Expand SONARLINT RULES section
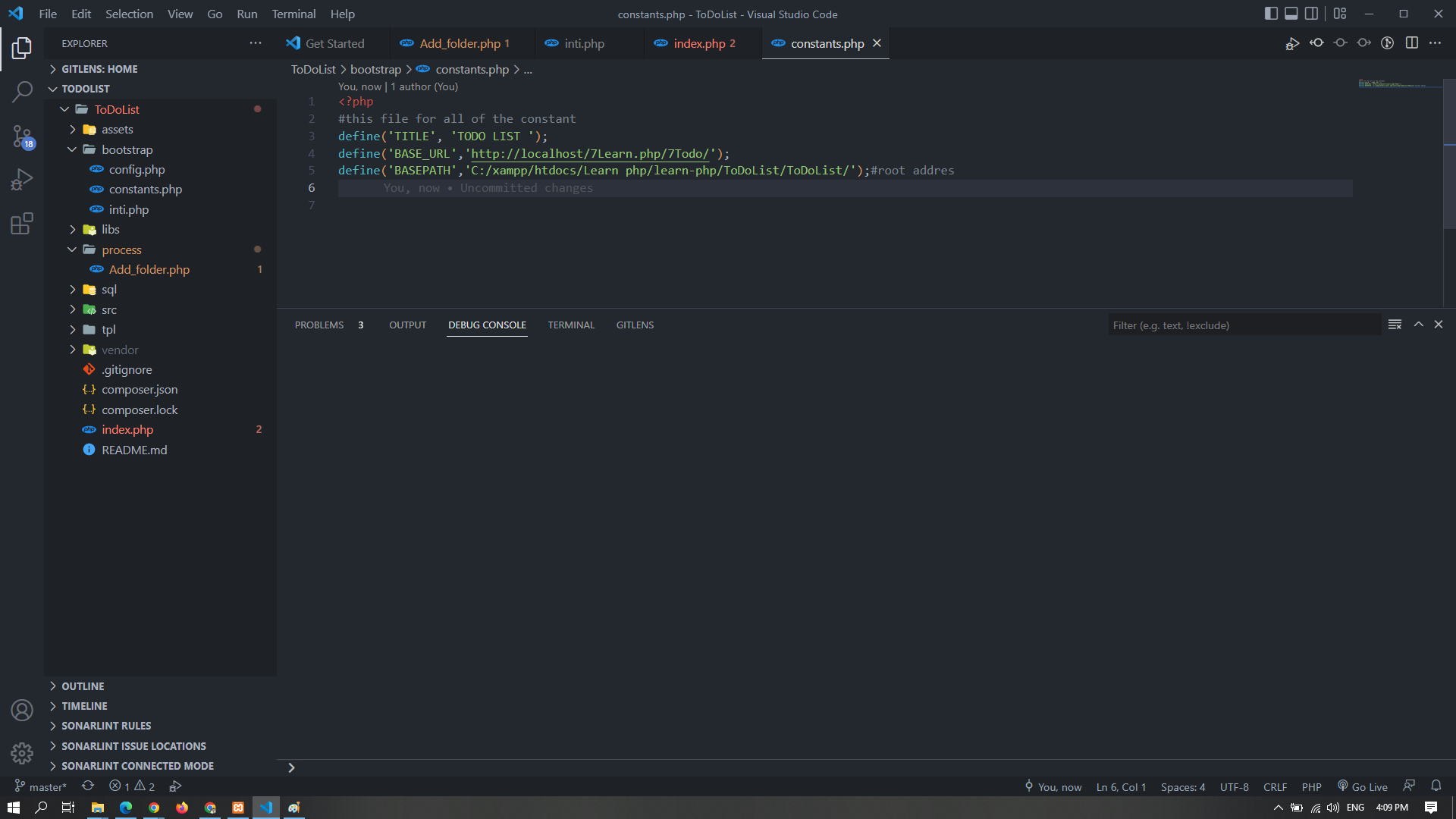This screenshot has height=819, width=1456. 160,726
